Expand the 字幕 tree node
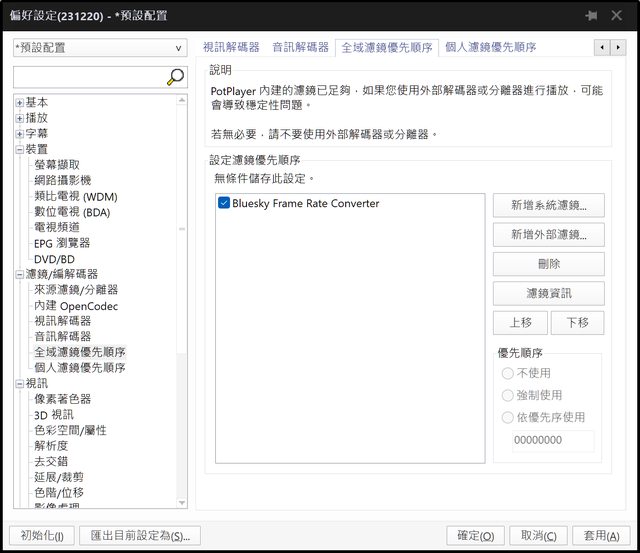This screenshot has width=640, height=553. tap(19, 134)
